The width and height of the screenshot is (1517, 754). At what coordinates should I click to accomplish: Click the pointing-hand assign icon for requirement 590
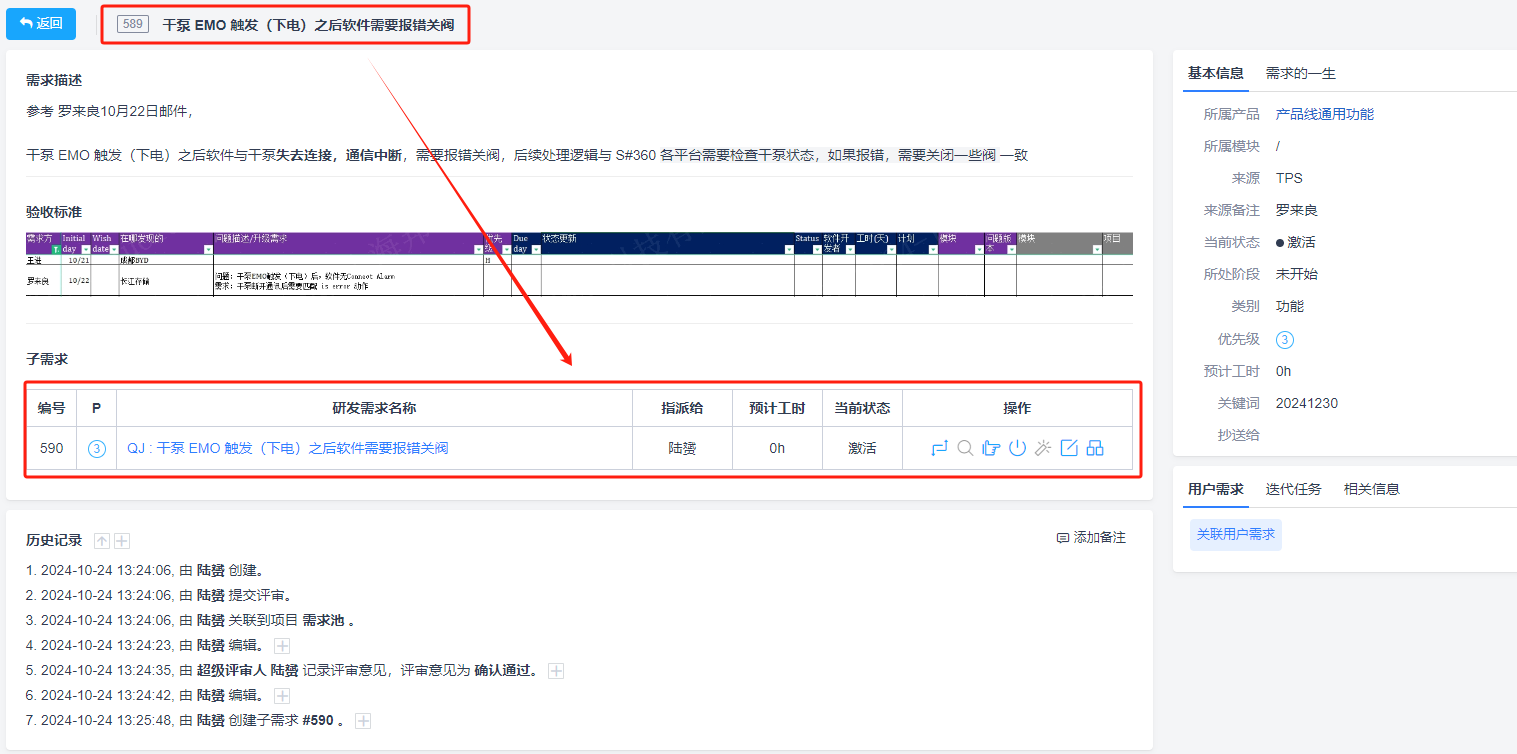click(x=991, y=448)
